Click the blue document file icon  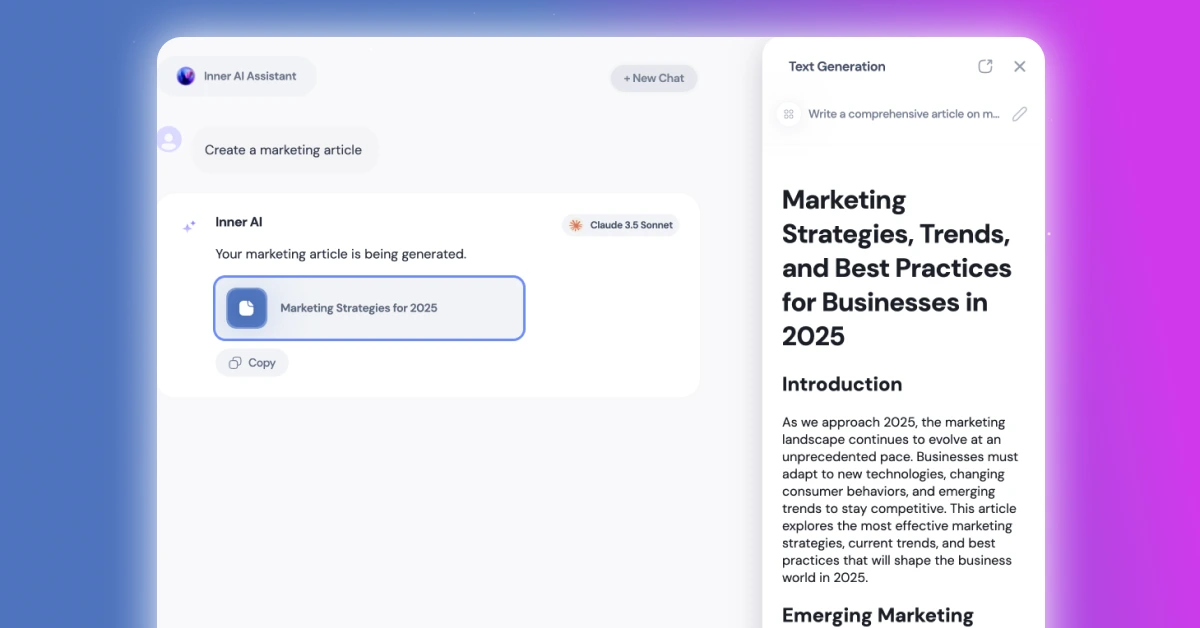[x=247, y=308]
